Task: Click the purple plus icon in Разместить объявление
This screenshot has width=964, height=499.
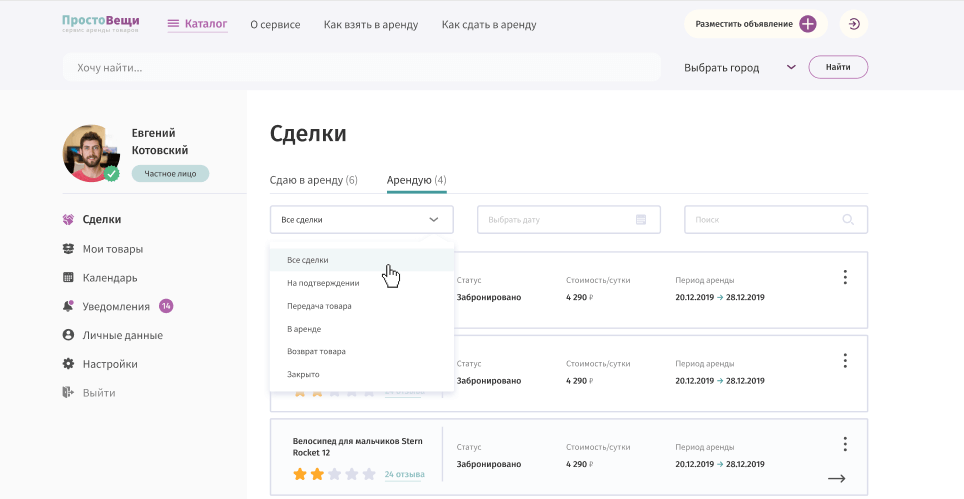Action: pos(807,24)
